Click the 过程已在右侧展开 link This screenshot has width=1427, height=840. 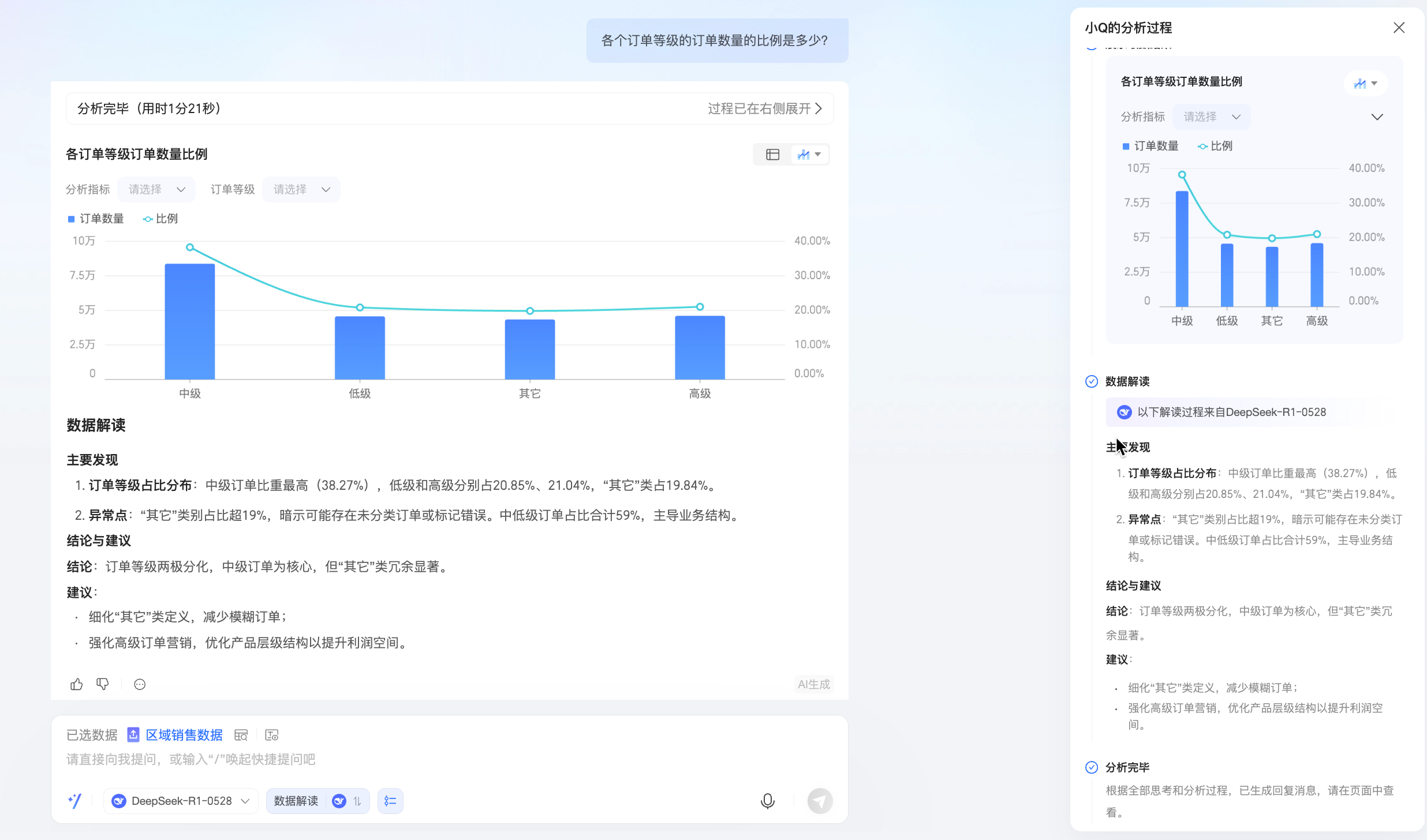point(765,108)
